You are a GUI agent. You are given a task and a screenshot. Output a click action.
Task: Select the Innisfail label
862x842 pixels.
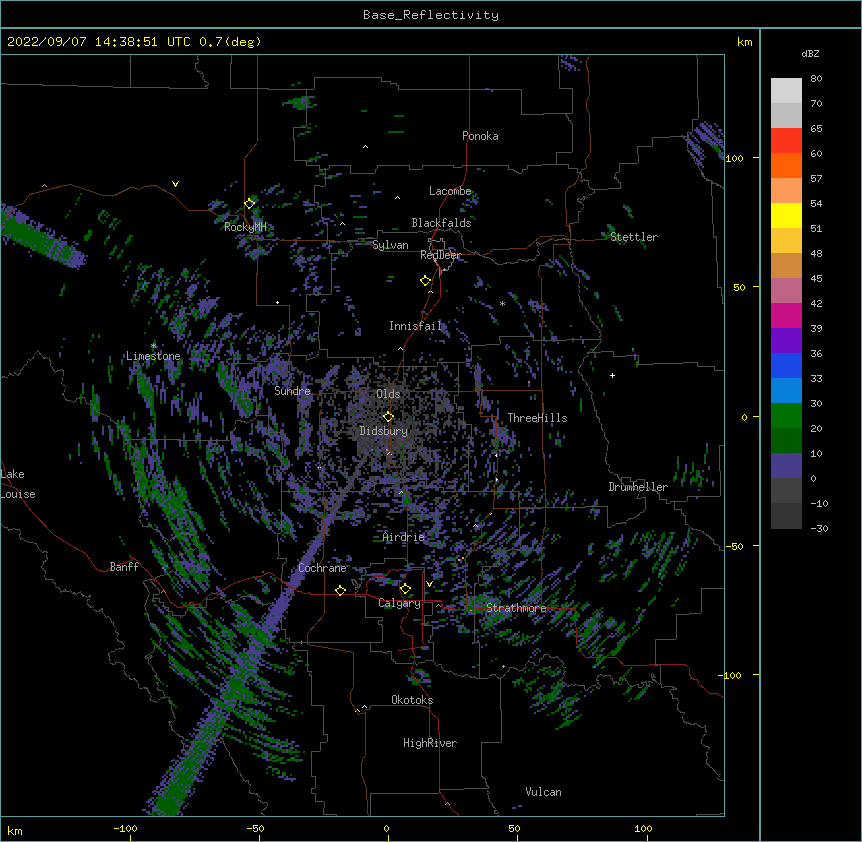click(415, 326)
